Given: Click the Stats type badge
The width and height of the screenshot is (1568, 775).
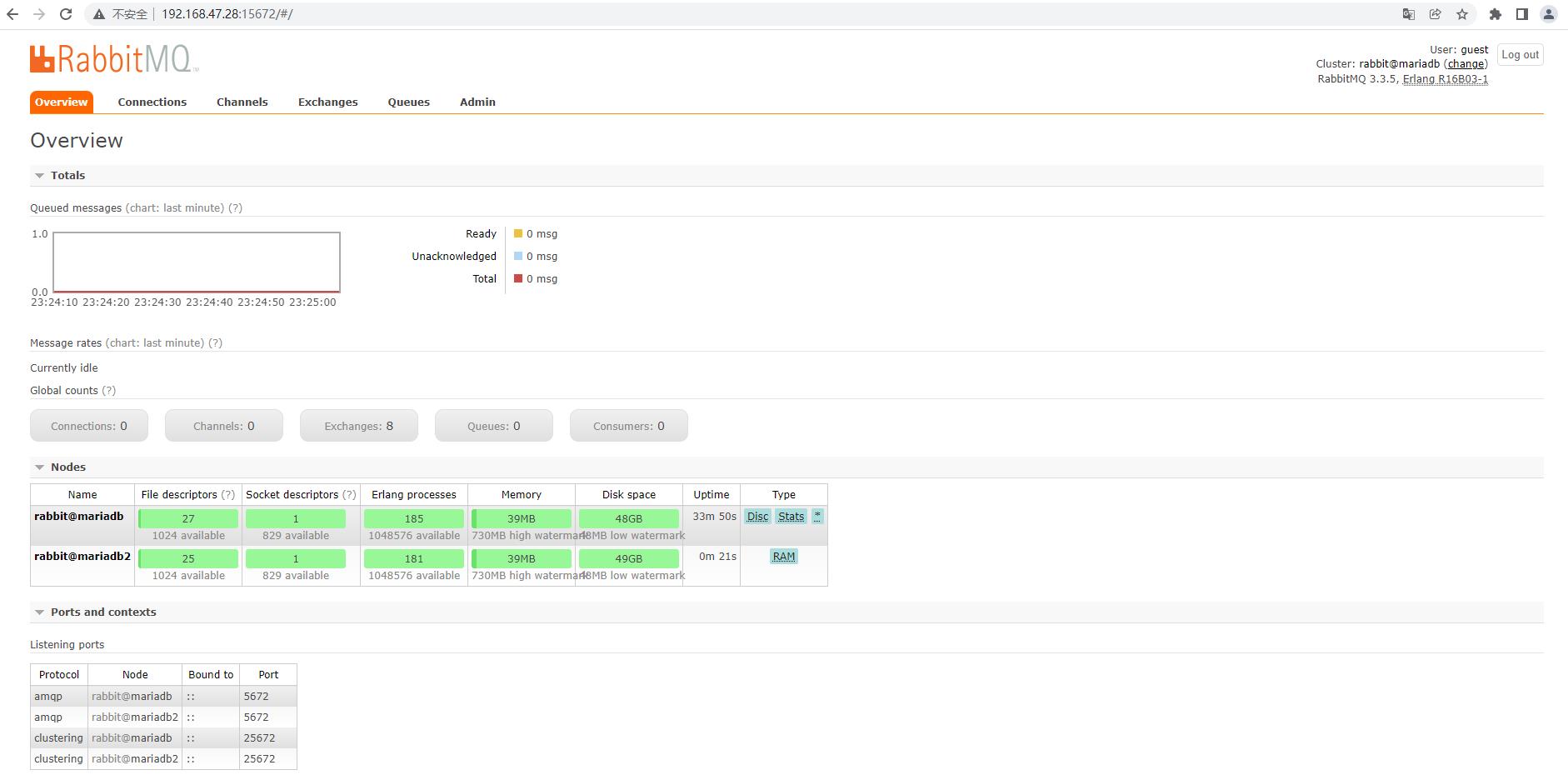Looking at the screenshot, I should pyautogui.click(x=791, y=517).
